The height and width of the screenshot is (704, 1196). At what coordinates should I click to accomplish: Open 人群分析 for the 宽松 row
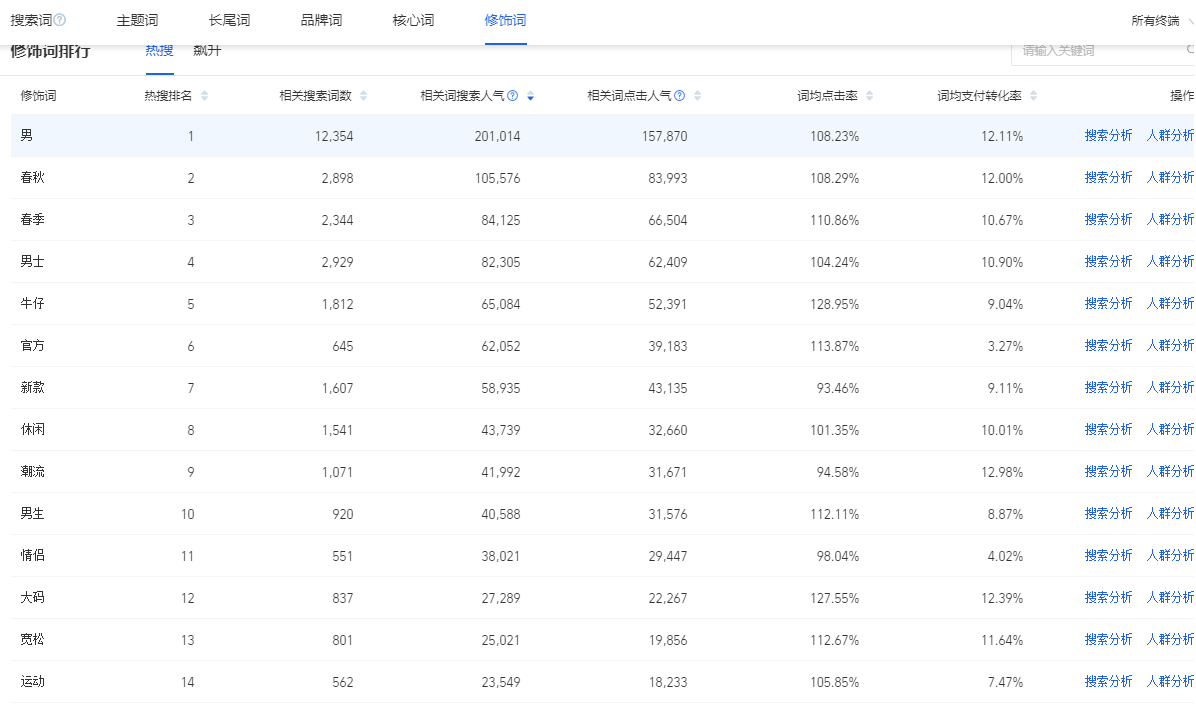point(1170,639)
